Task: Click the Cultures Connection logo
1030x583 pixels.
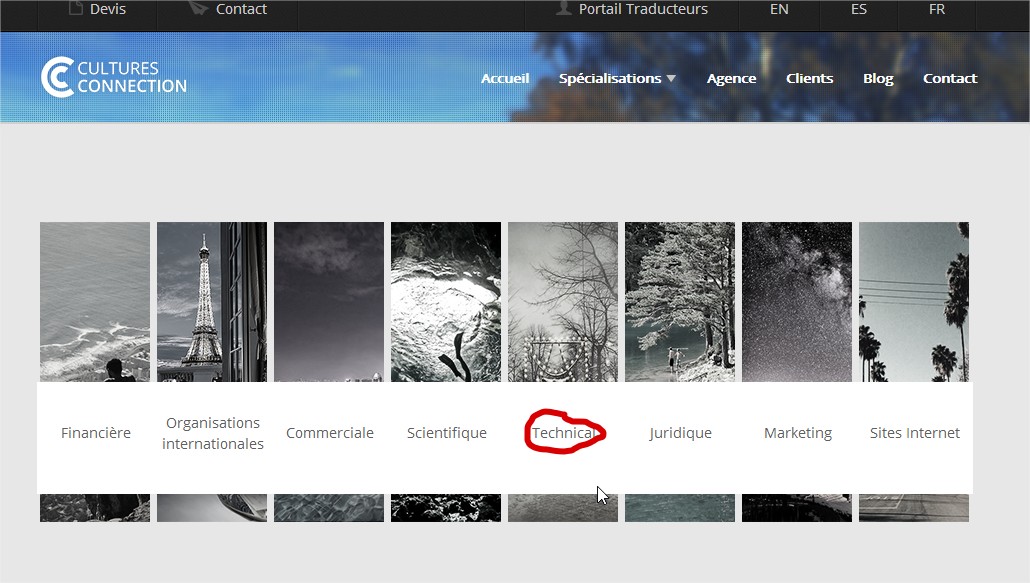Action: [x=113, y=77]
